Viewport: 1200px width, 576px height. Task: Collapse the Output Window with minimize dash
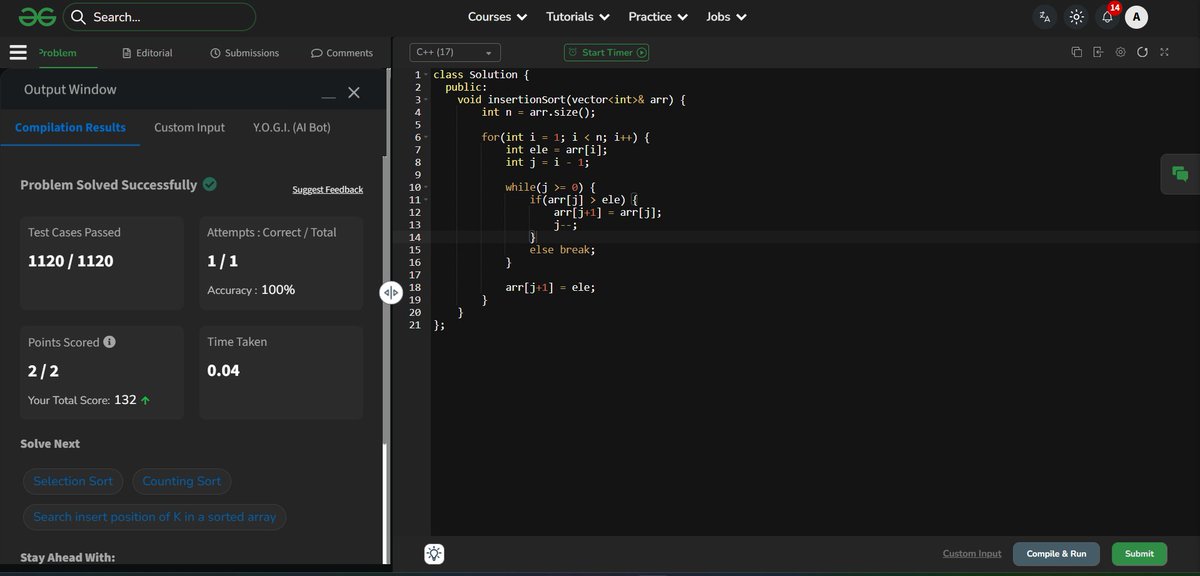[x=327, y=94]
